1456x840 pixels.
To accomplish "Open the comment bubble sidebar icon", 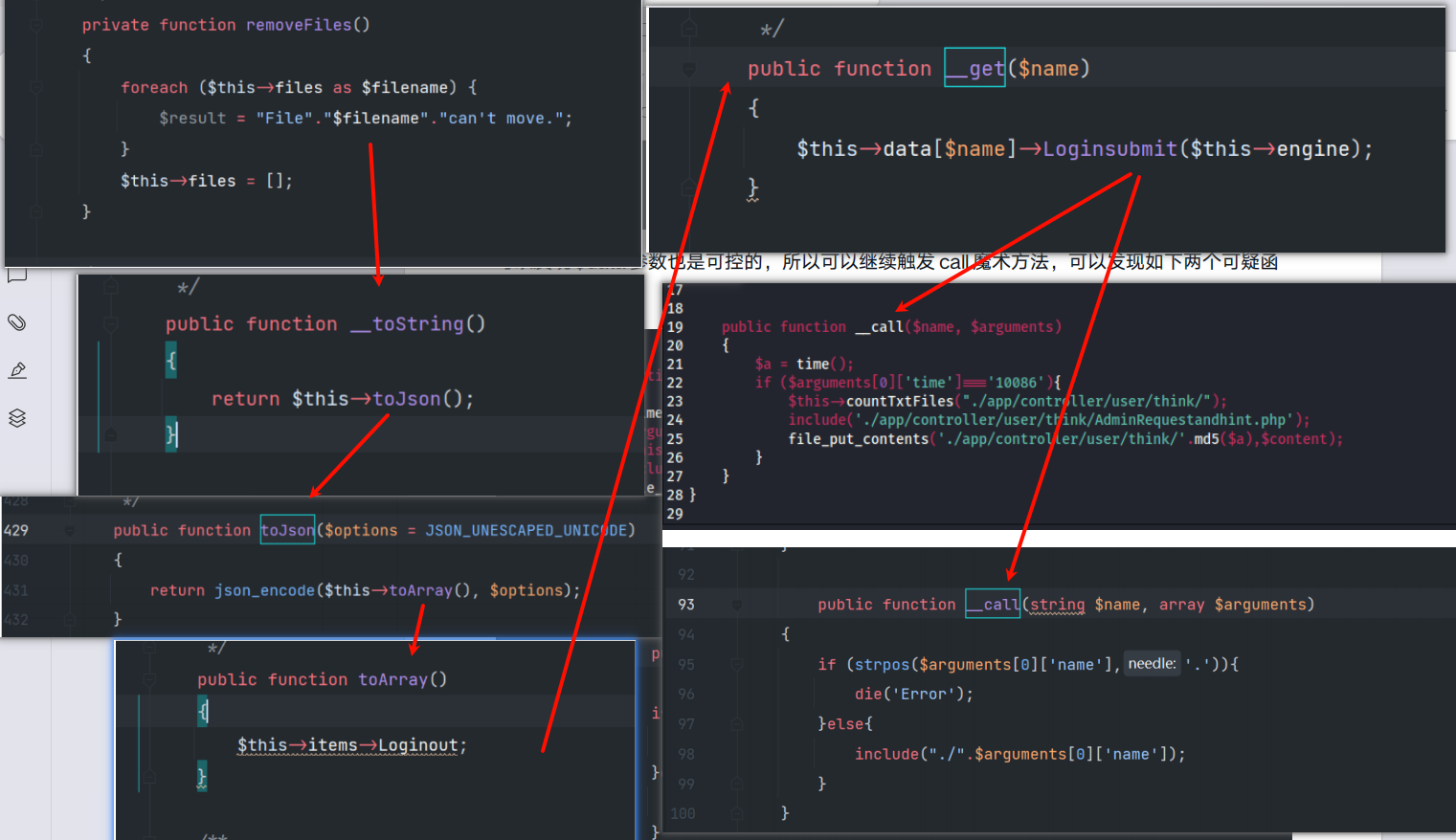I will point(16,276).
